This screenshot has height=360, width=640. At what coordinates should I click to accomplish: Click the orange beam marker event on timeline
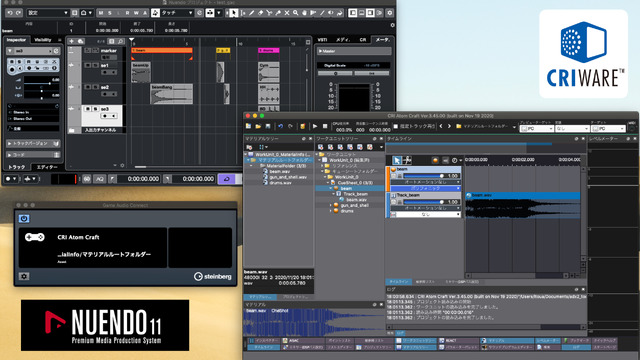(162, 51)
